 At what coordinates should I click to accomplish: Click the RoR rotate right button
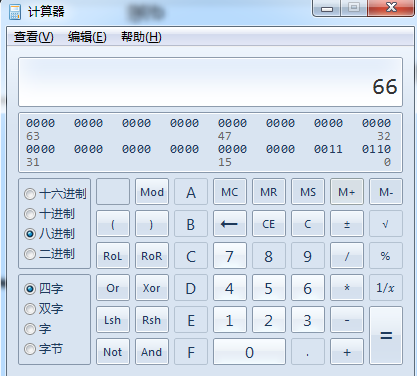[x=152, y=256]
